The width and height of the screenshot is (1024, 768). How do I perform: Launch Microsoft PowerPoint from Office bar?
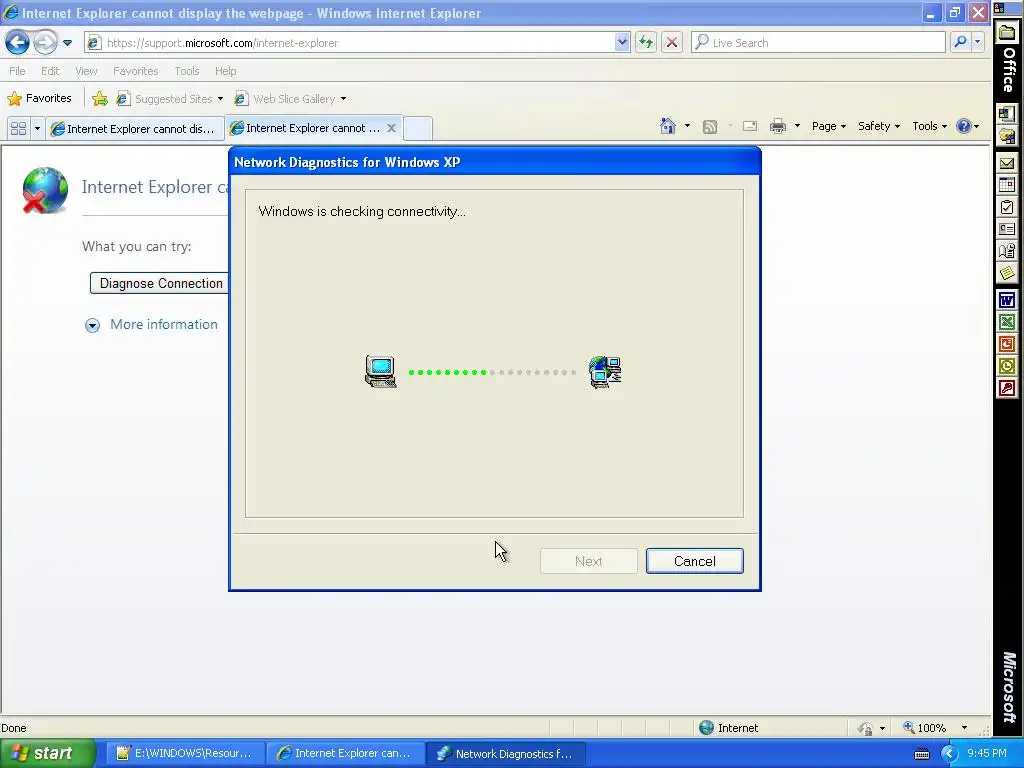1007,344
